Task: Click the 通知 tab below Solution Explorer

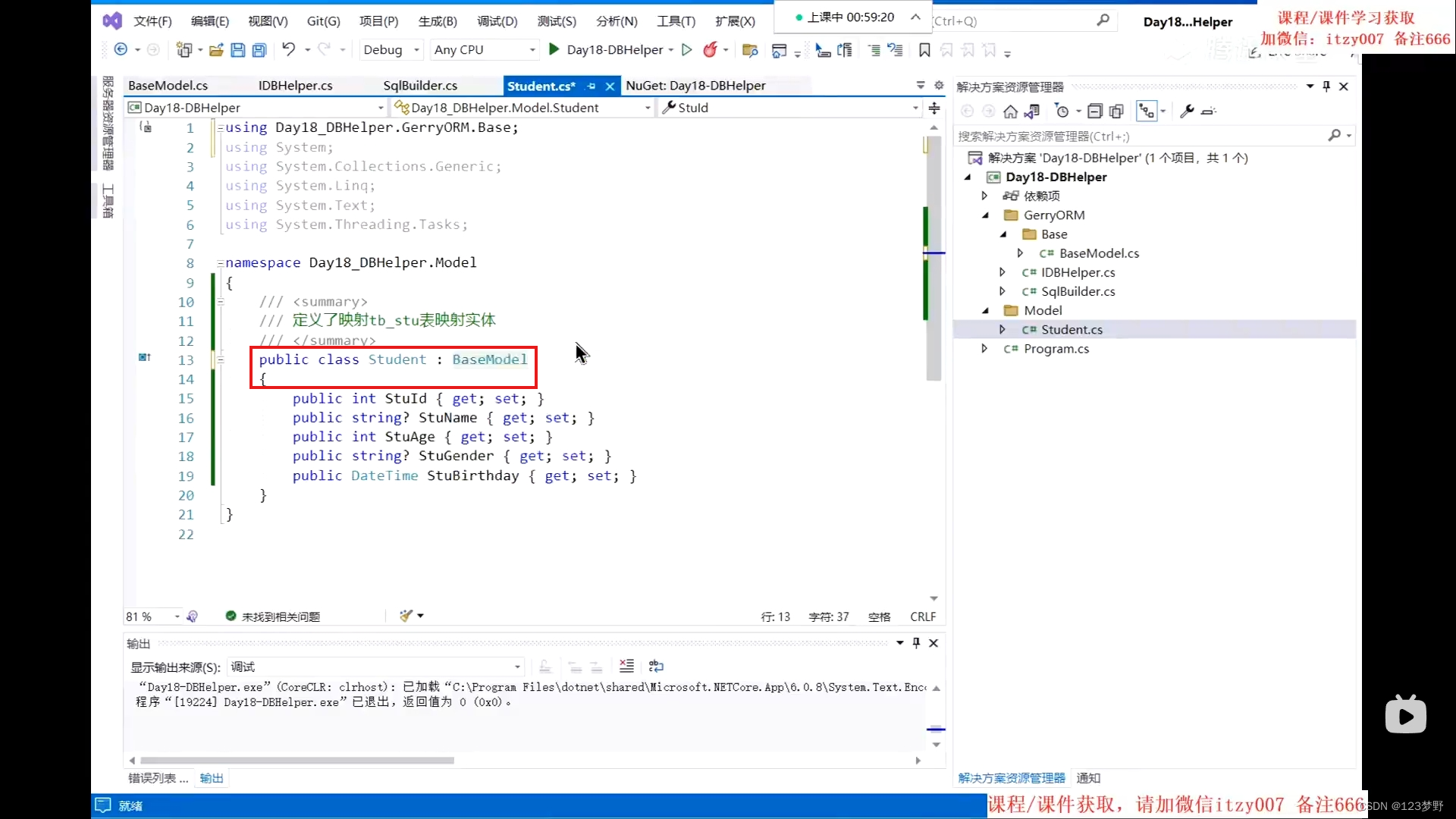Action: click(1088, 778)
